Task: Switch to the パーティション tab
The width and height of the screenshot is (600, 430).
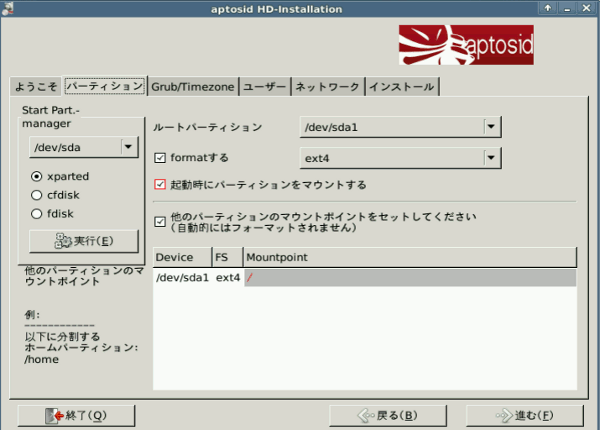Action: (x=104, y=86)
